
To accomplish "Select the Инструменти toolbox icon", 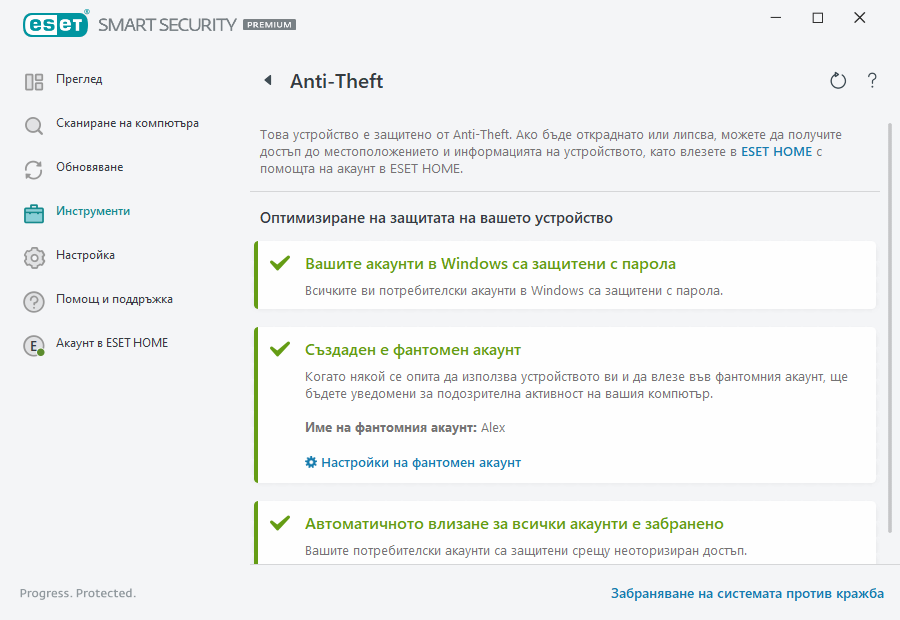I will click(x=33, y=211).
